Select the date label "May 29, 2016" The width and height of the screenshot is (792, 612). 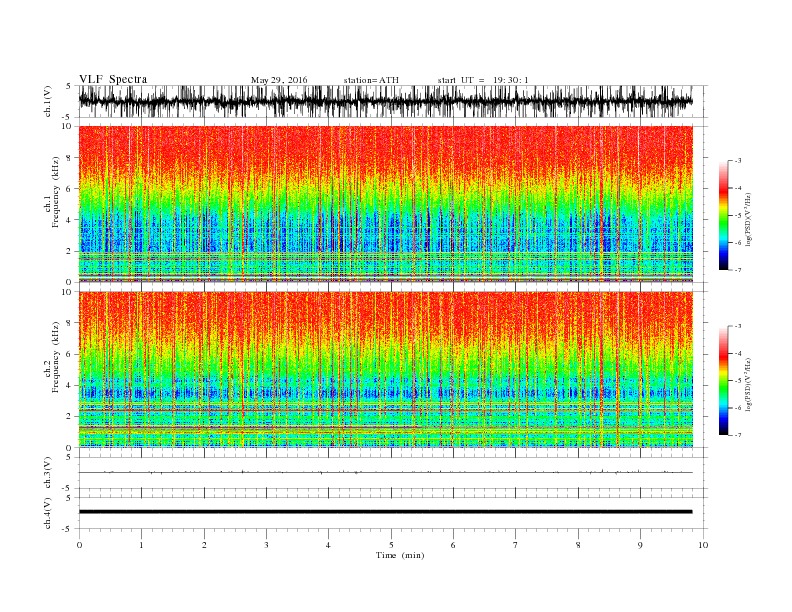coord(279,80)
